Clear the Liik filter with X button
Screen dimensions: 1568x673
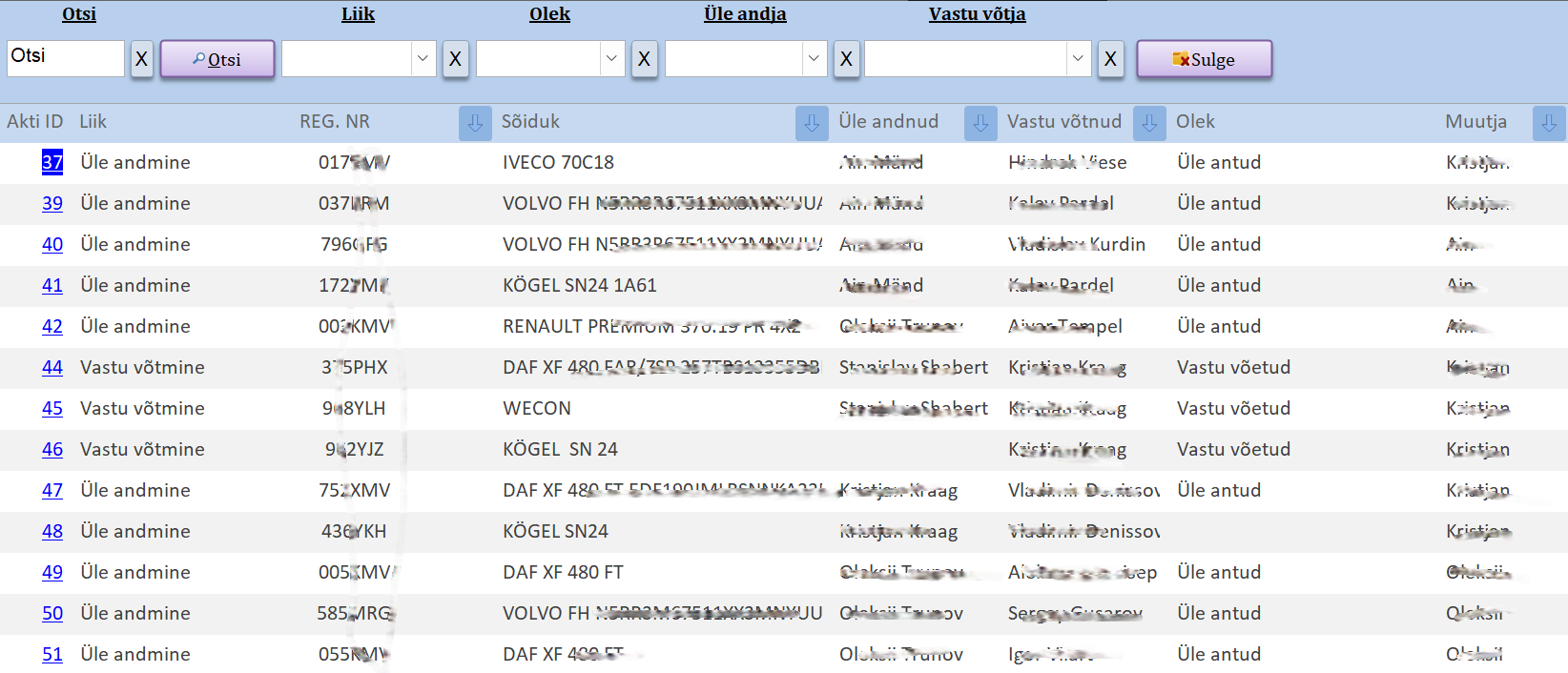coord(455,59)
